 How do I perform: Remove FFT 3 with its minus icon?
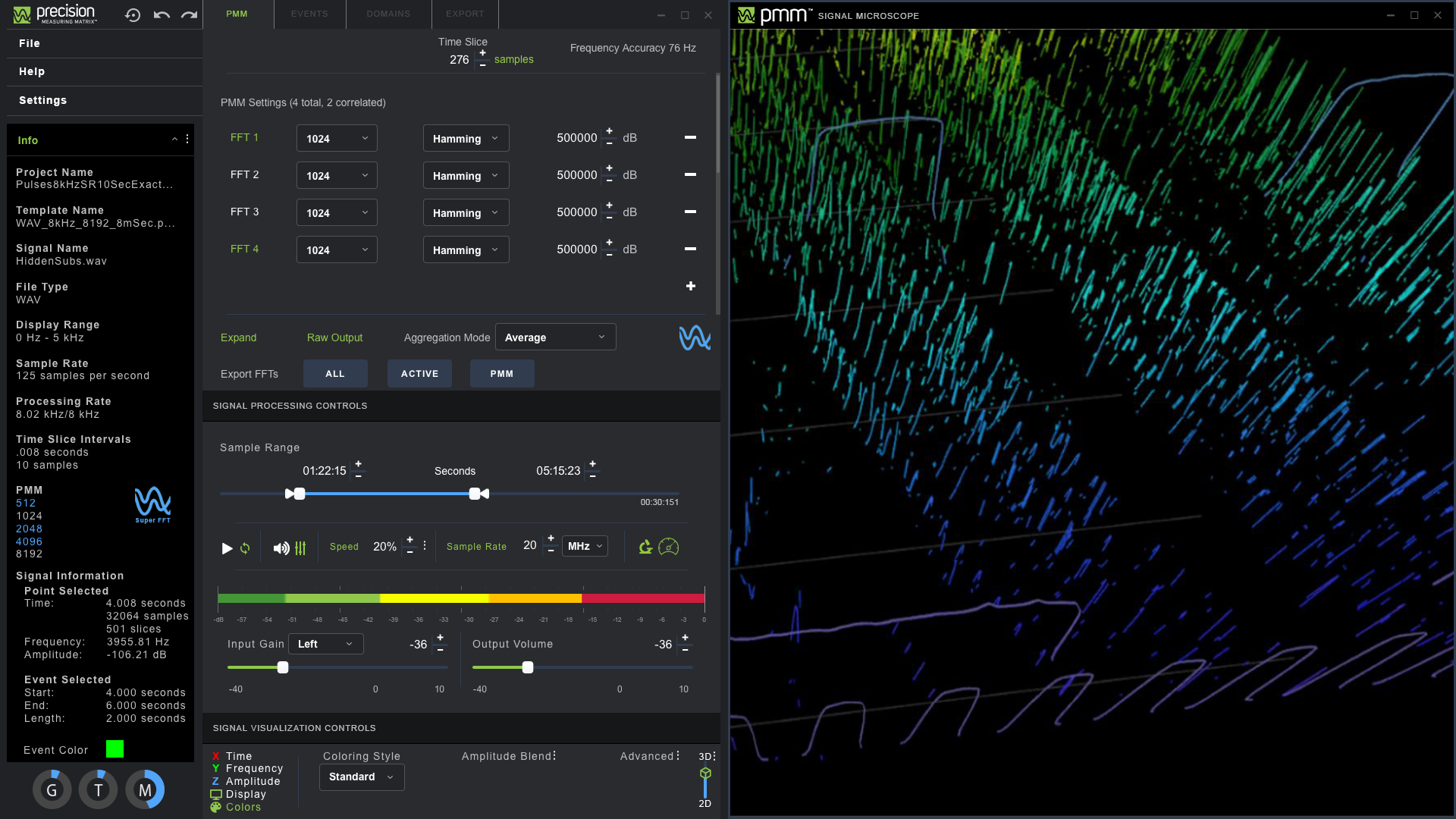tap(690, 212)
